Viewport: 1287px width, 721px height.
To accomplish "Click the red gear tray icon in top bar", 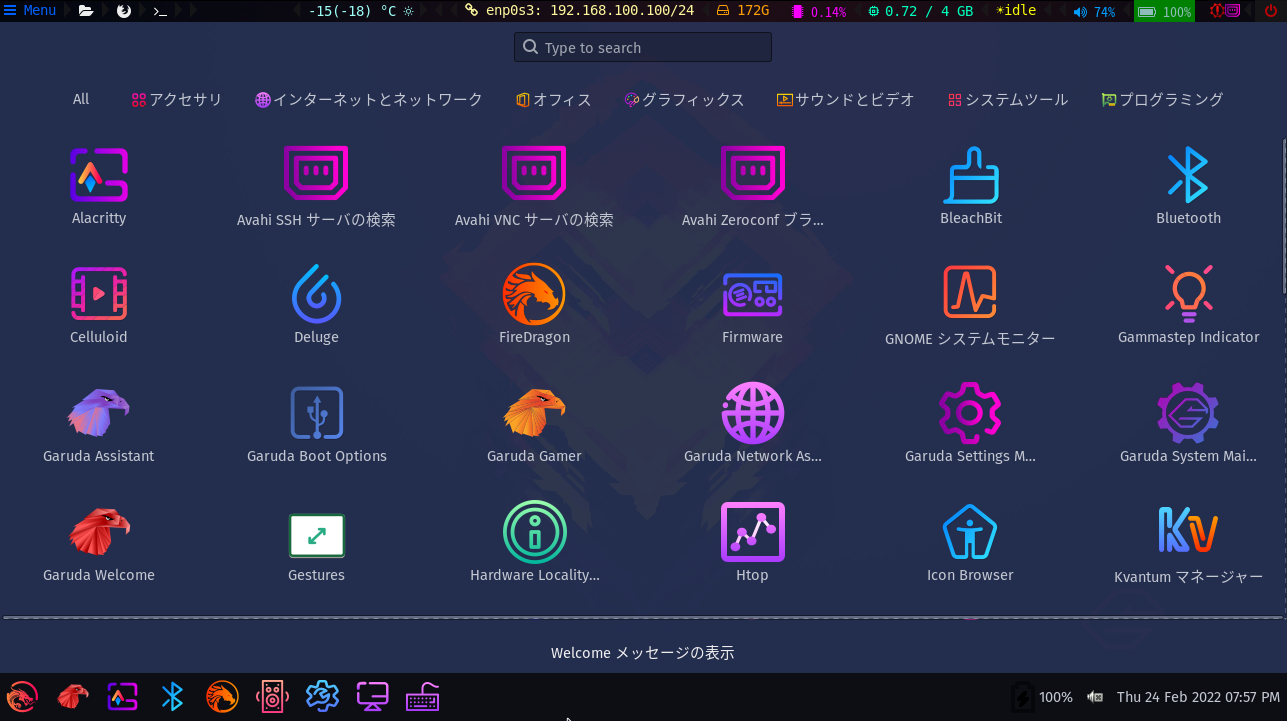I will pyautogui.click(x=1216, y=11).
